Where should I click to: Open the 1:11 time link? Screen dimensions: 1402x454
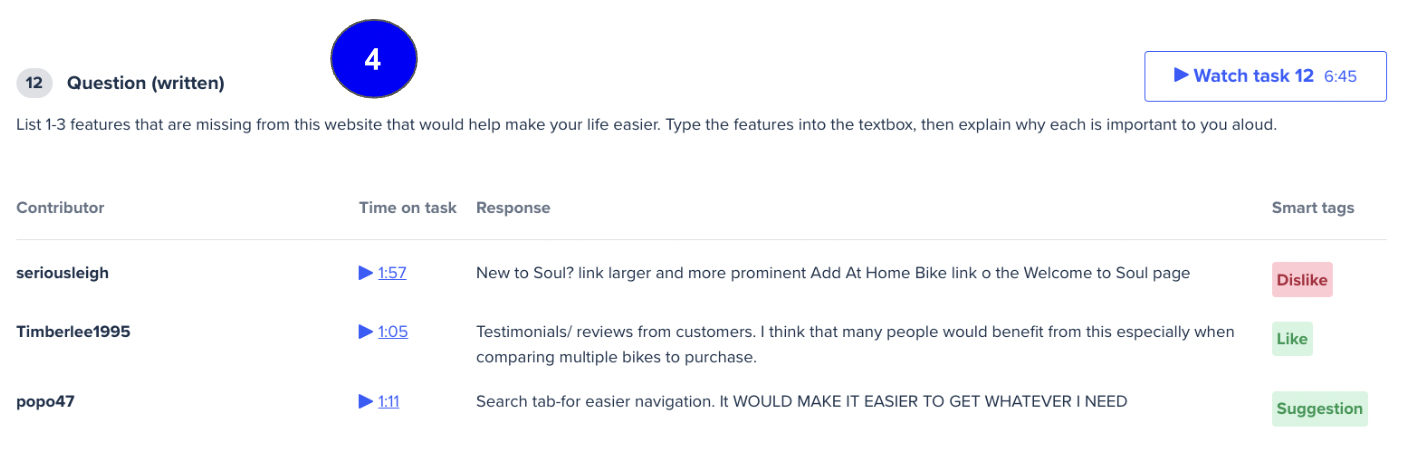pyautogui.click(x=389, y=401)
